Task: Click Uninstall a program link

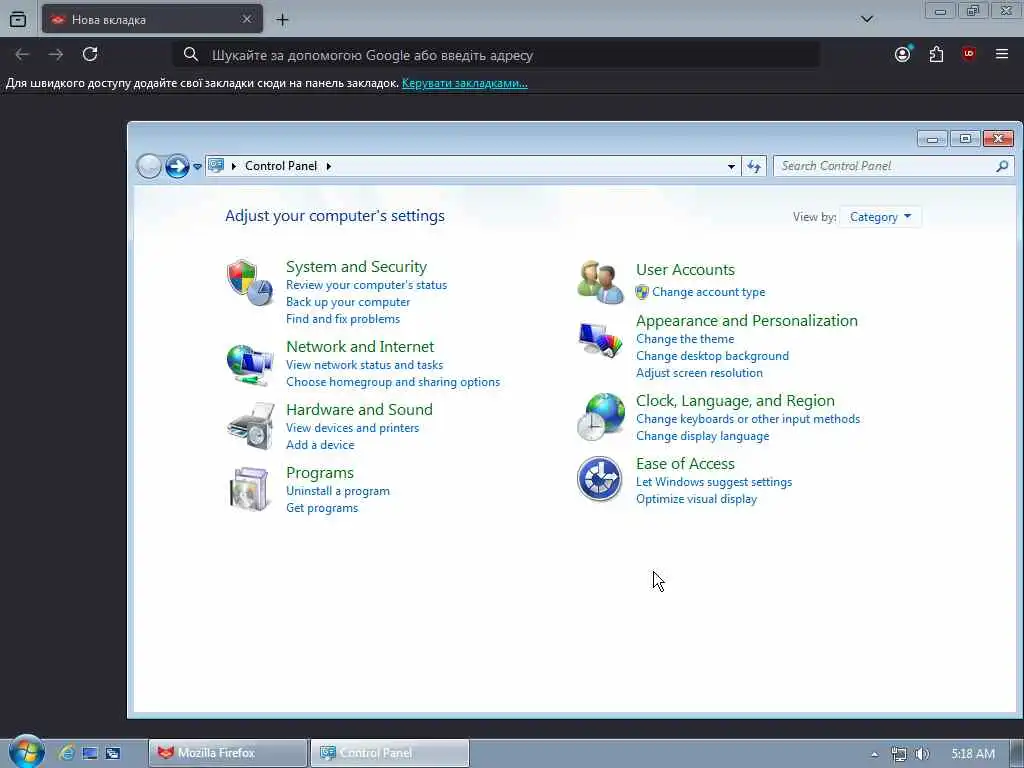Action: pos(338,491)
